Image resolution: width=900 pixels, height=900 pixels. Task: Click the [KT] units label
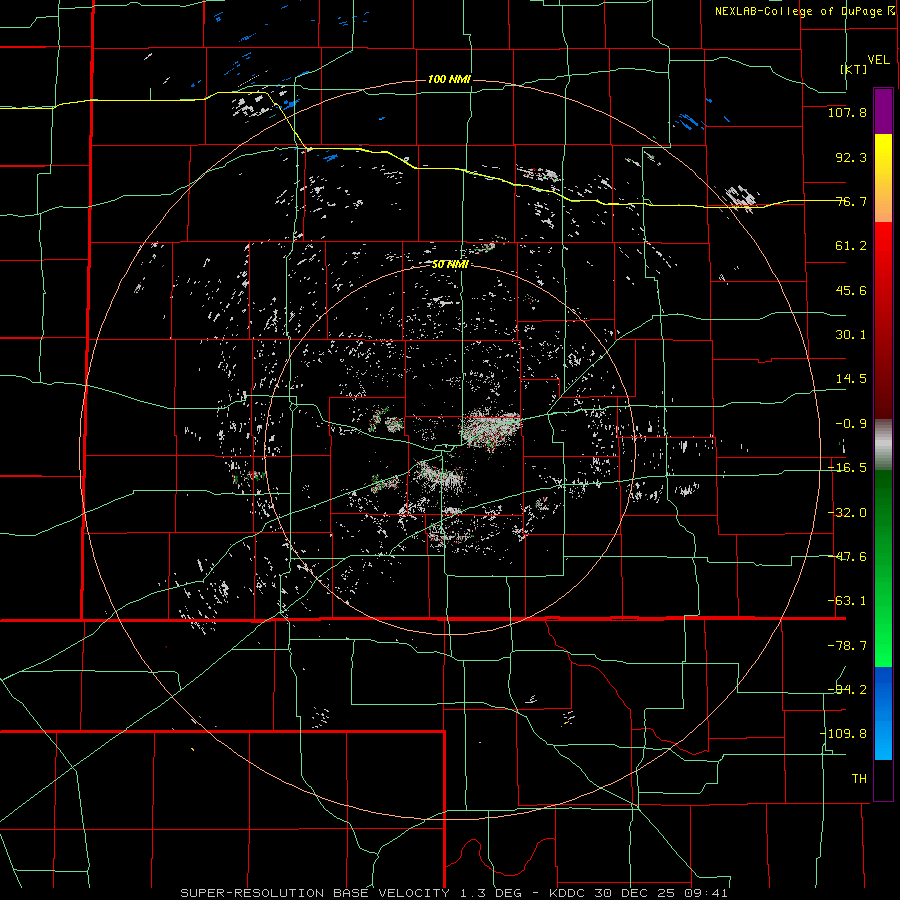click(854, 69)
